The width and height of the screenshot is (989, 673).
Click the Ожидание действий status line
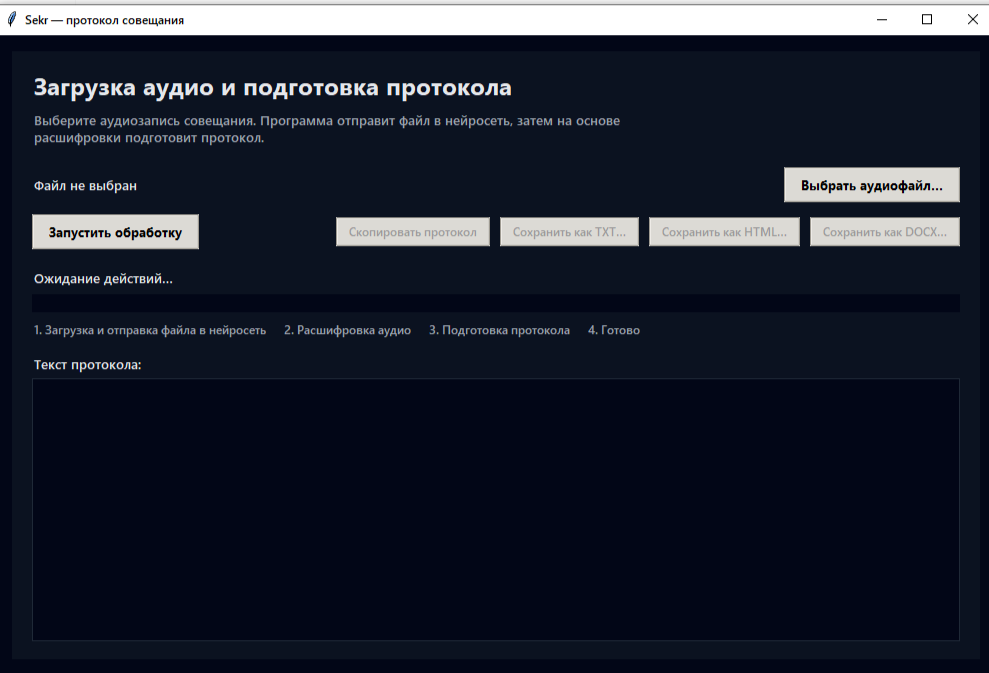(102, 278)
